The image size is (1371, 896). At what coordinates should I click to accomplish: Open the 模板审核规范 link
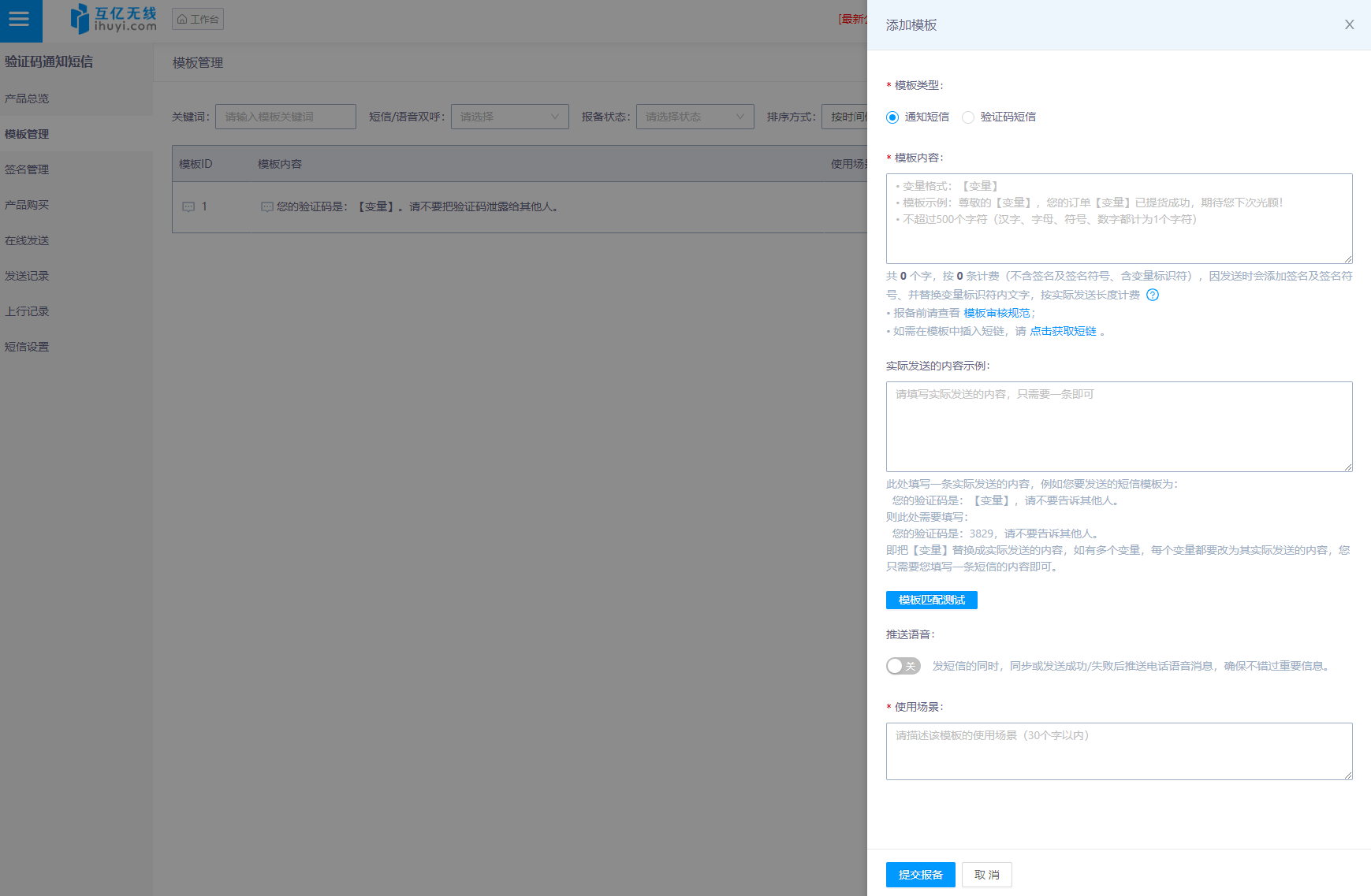[x=997, y=313]
